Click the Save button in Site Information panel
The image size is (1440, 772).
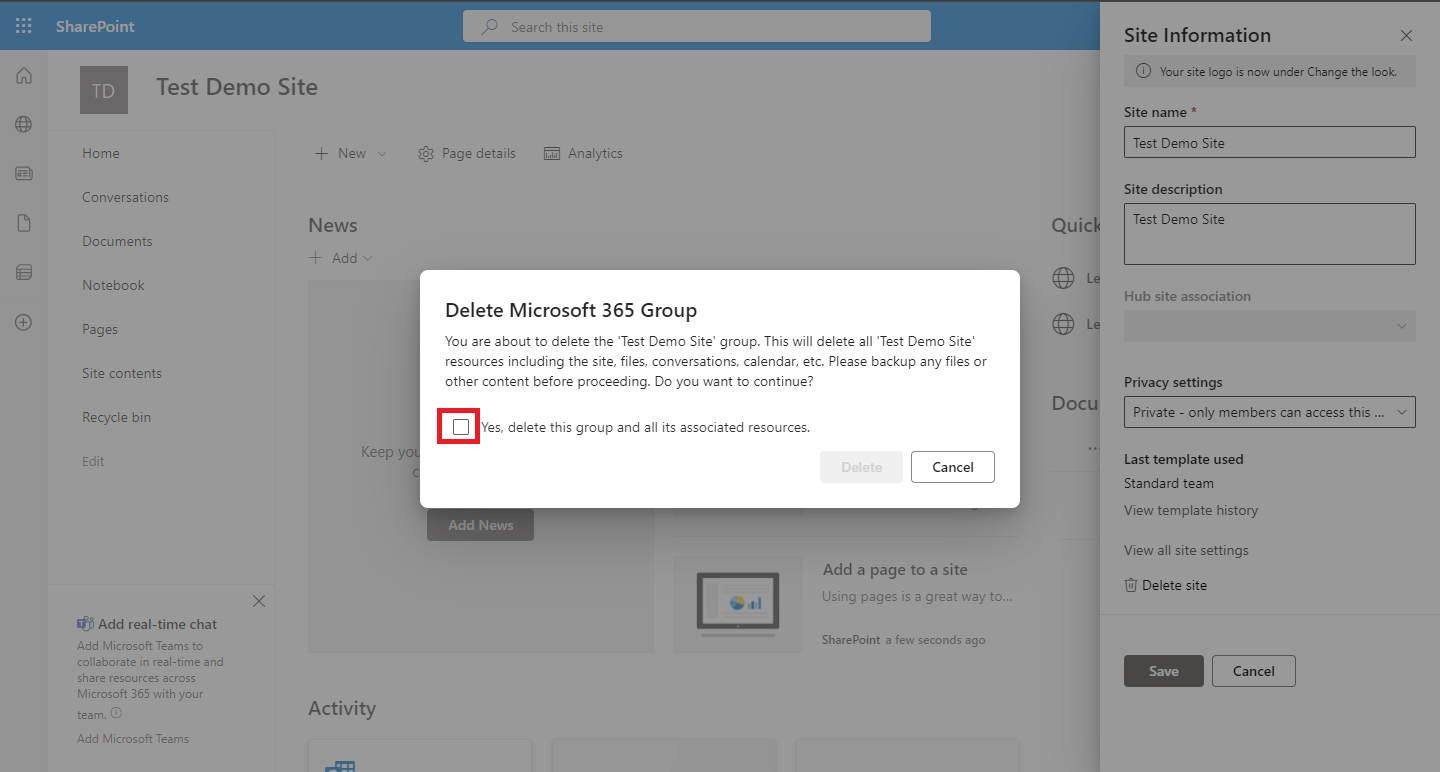click(x=1163, y=671)
